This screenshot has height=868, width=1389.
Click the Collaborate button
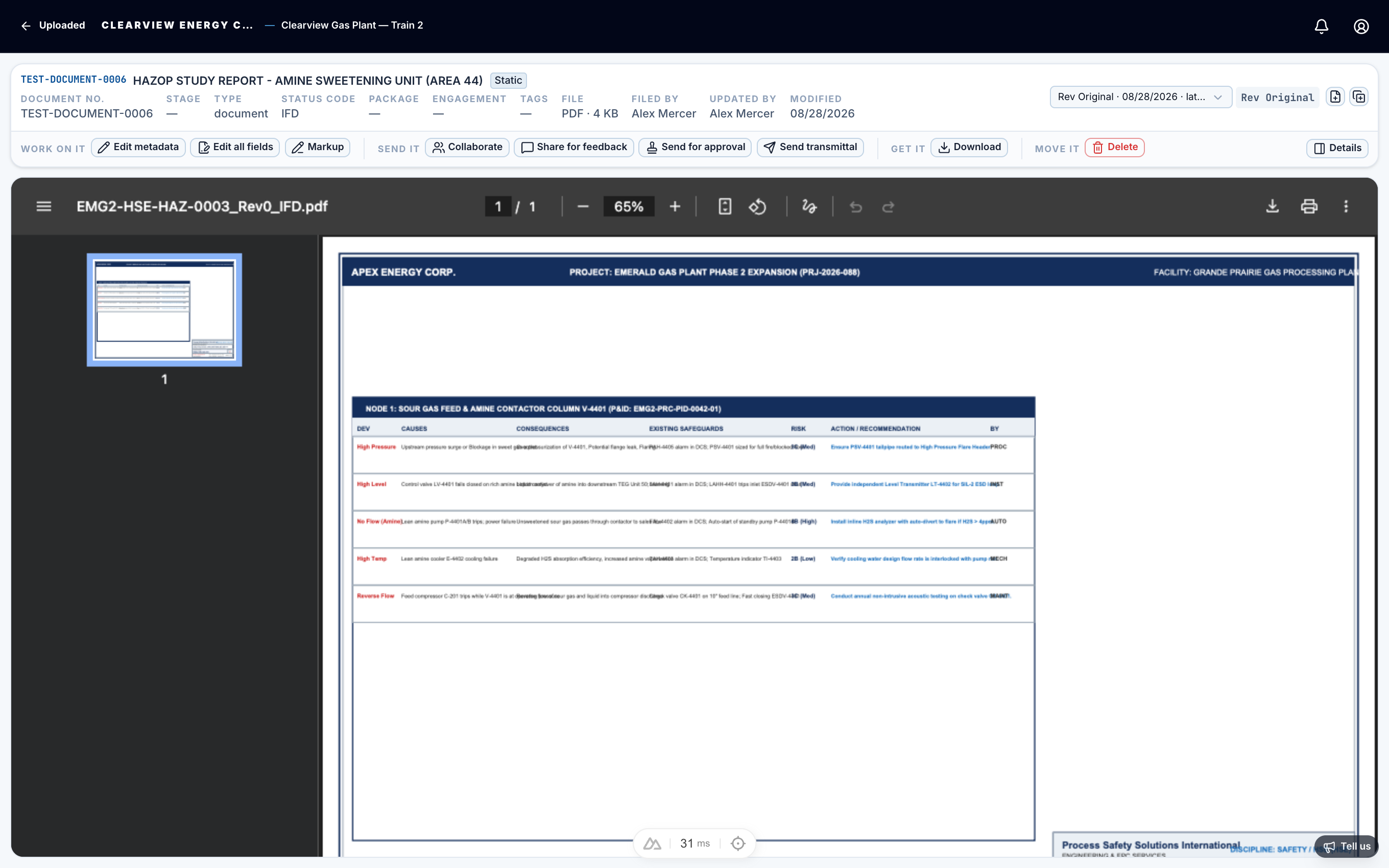pos(467,148)
